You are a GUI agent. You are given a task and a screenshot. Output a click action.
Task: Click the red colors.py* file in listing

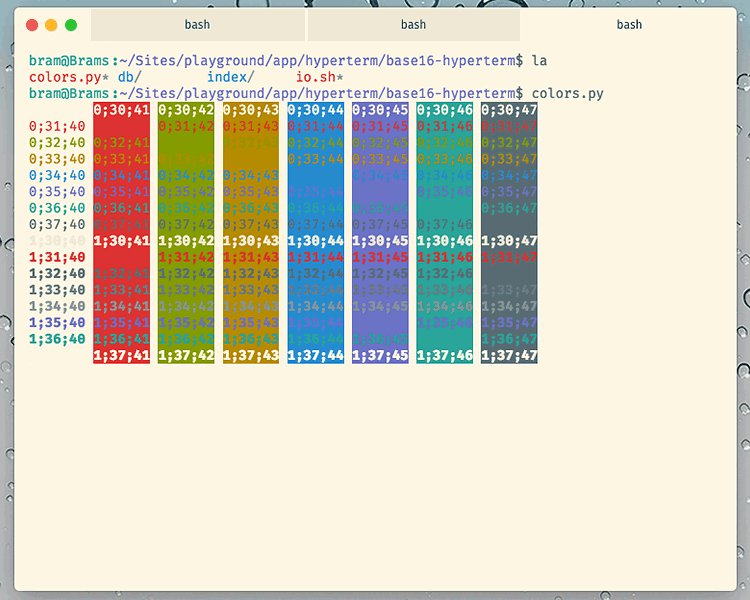coord(69,77)
